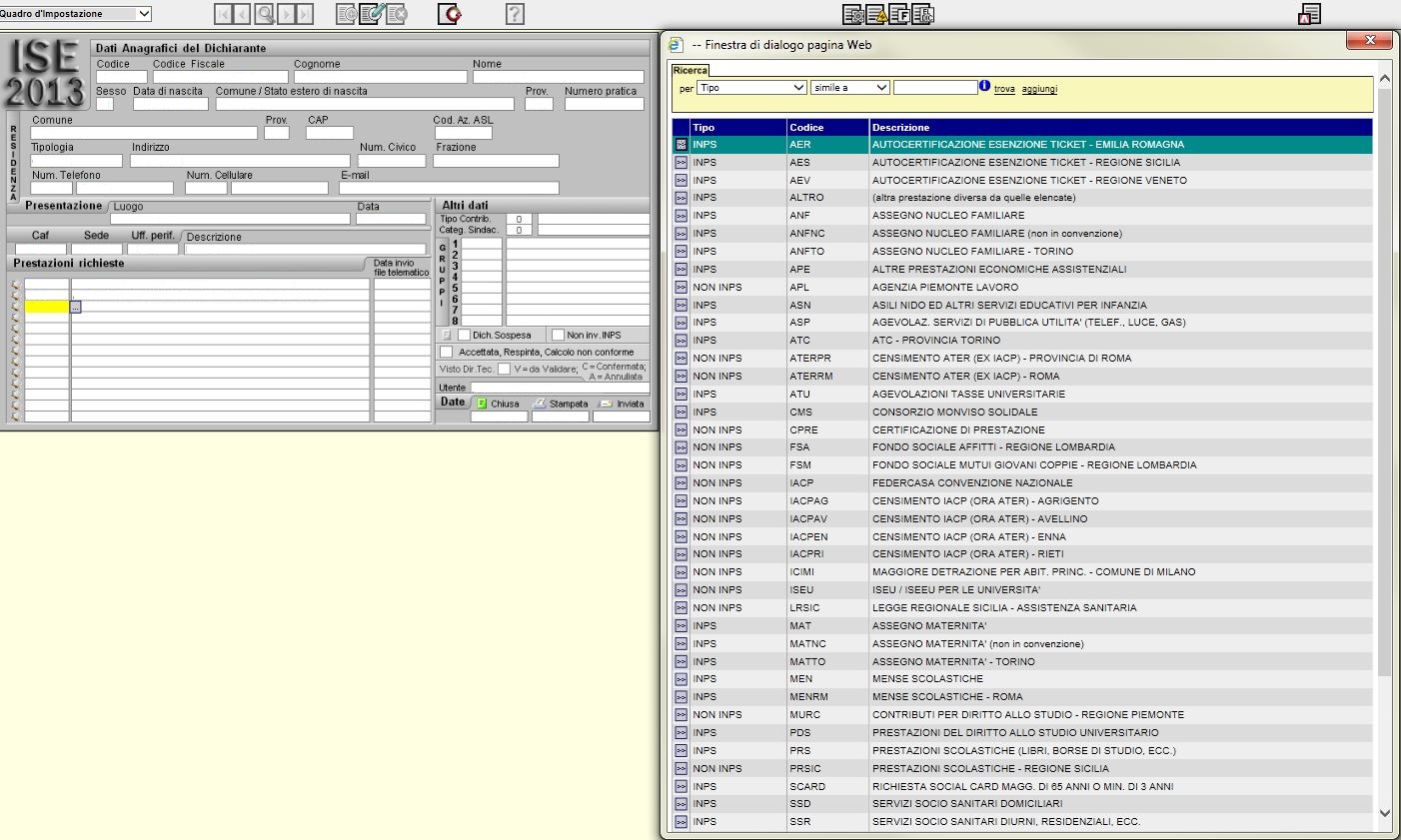Enable the Non inv. INPS checkbox
Screen dimensions: 1401x840
click(559, 335)
